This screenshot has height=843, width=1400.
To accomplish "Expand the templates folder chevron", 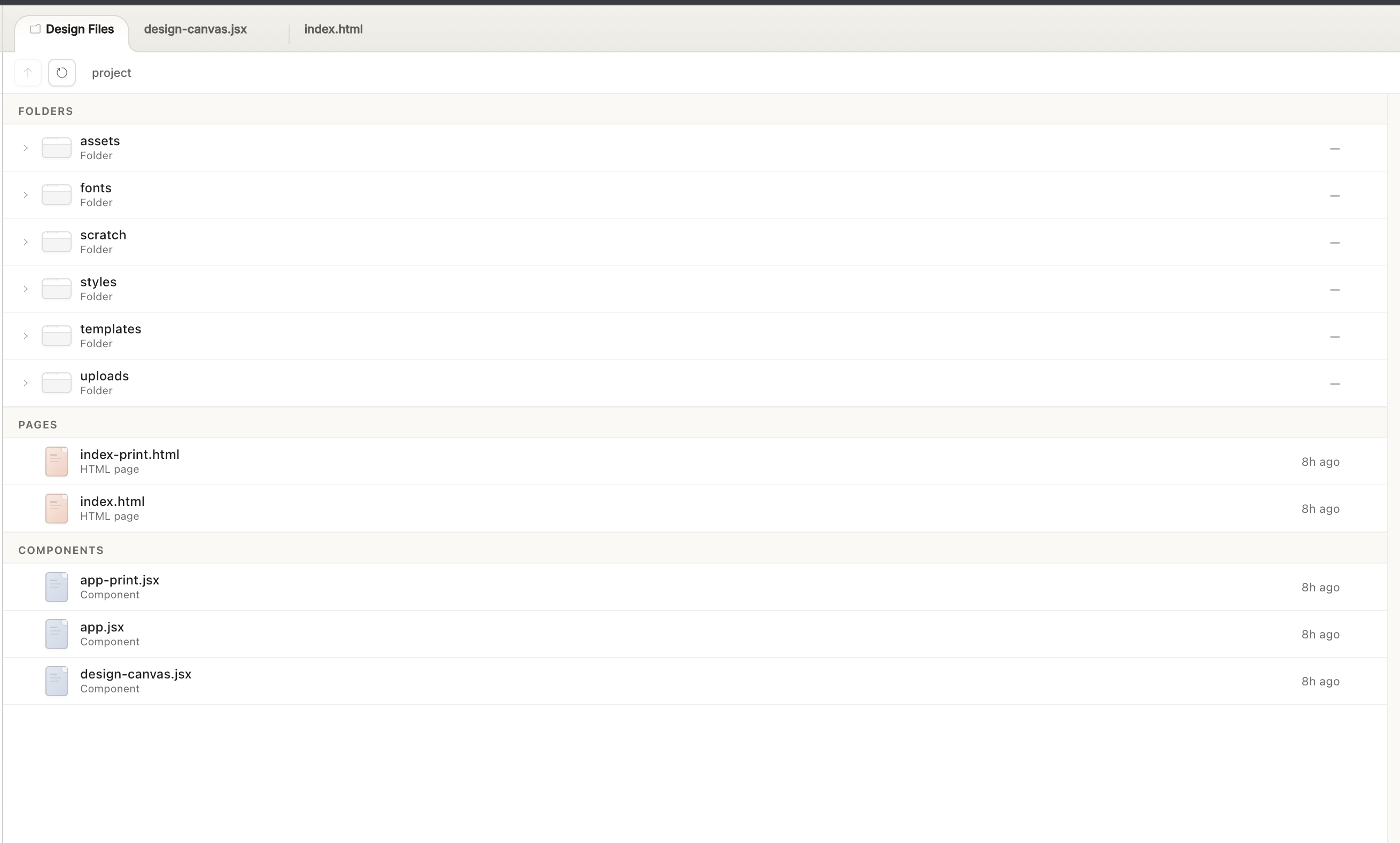I will (25, 335).
